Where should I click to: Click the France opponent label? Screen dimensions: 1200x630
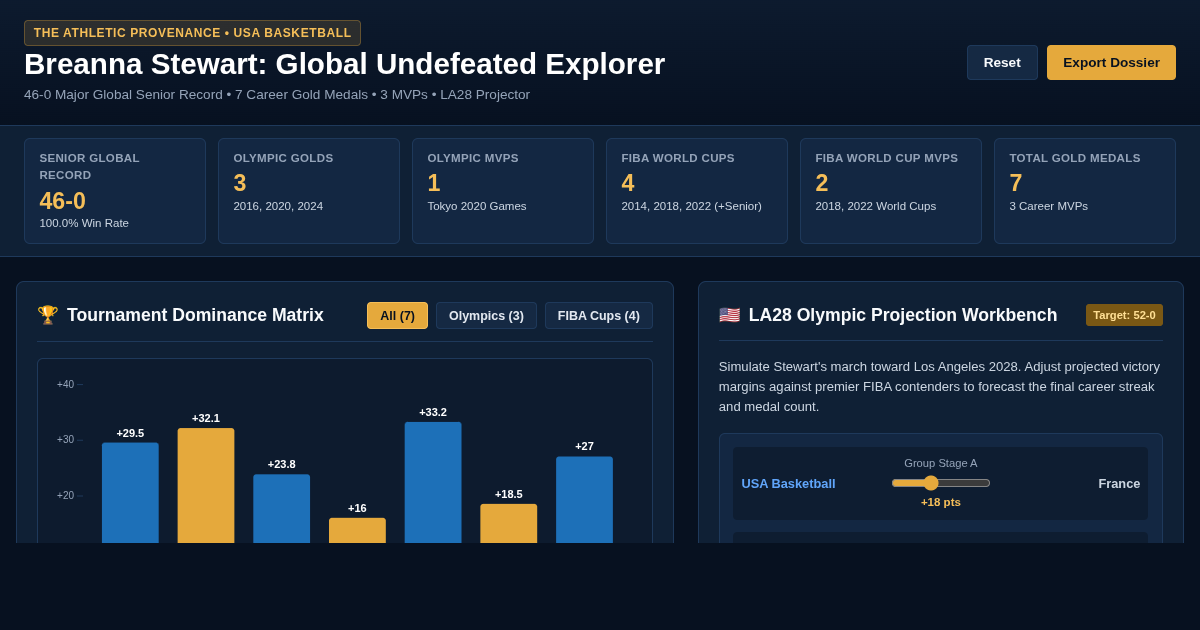(x=1119, y=483)
